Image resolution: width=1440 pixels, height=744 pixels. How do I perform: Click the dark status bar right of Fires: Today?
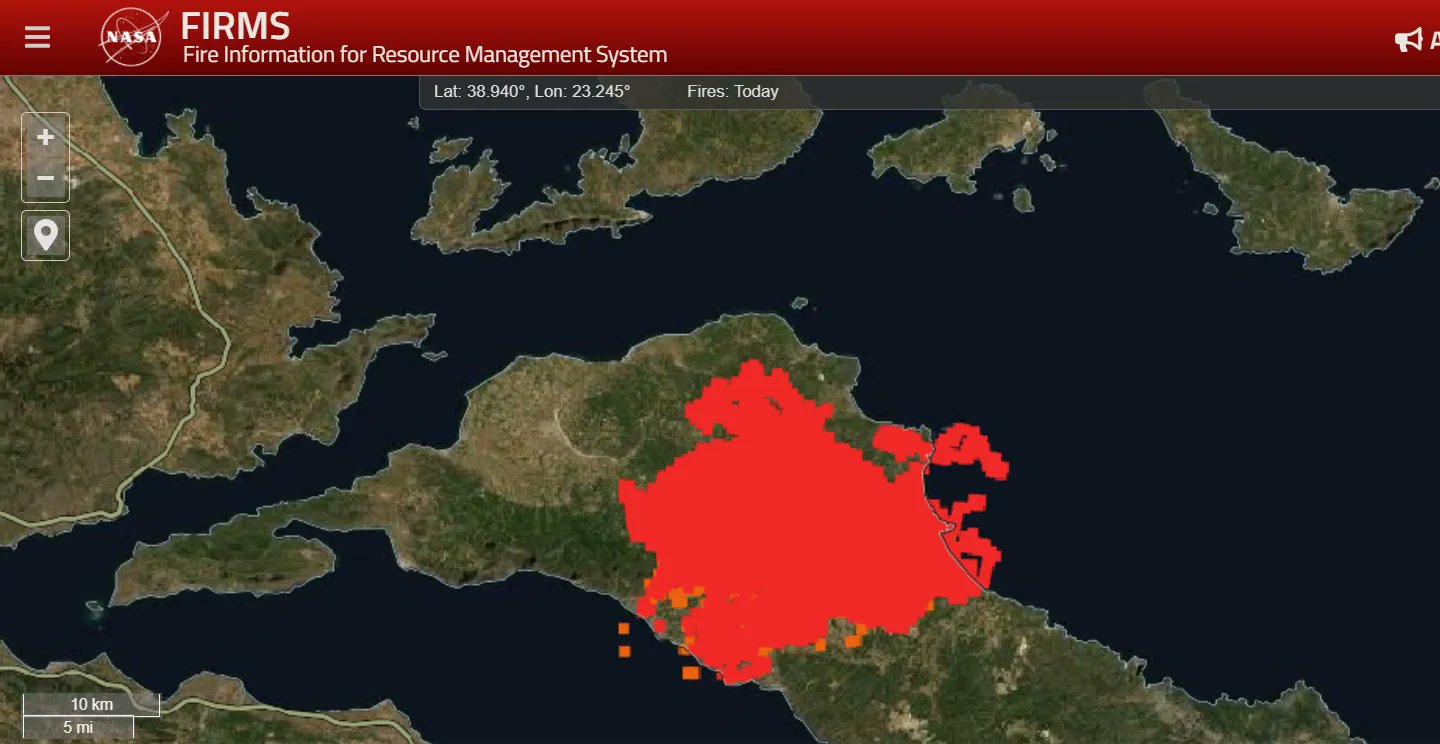pos(1100,92)
